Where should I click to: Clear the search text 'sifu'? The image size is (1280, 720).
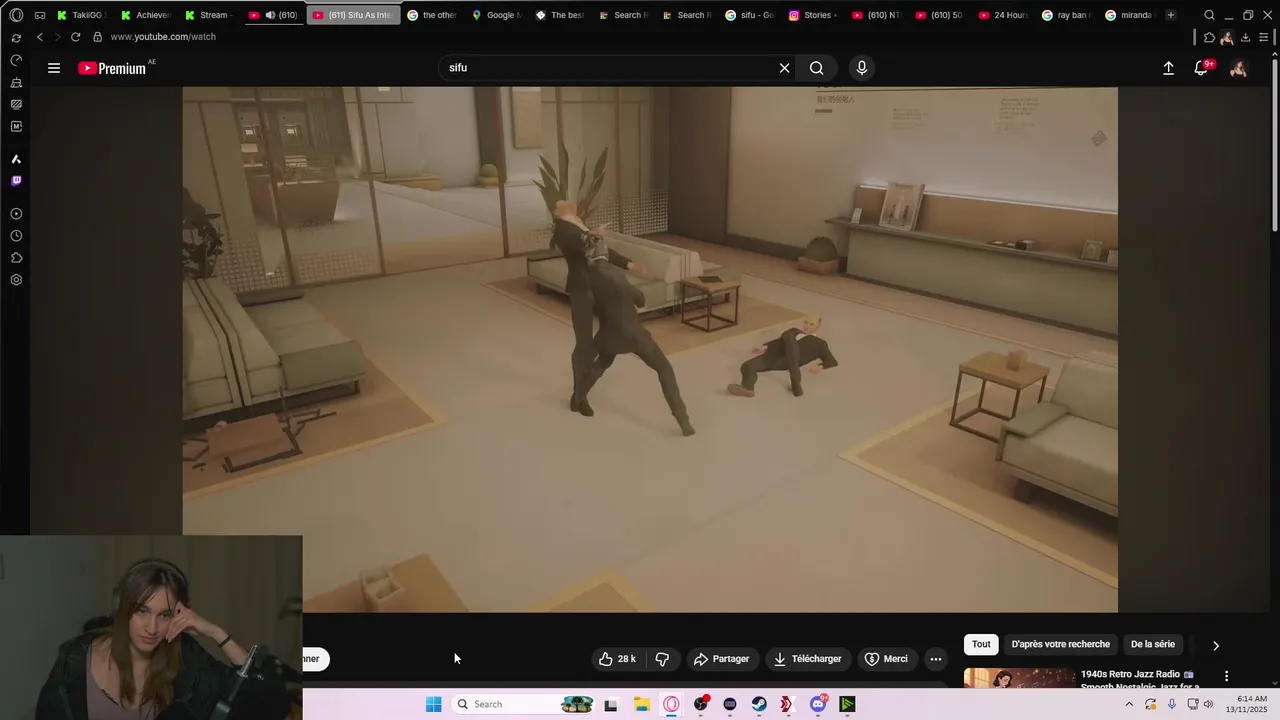(785, 68)
